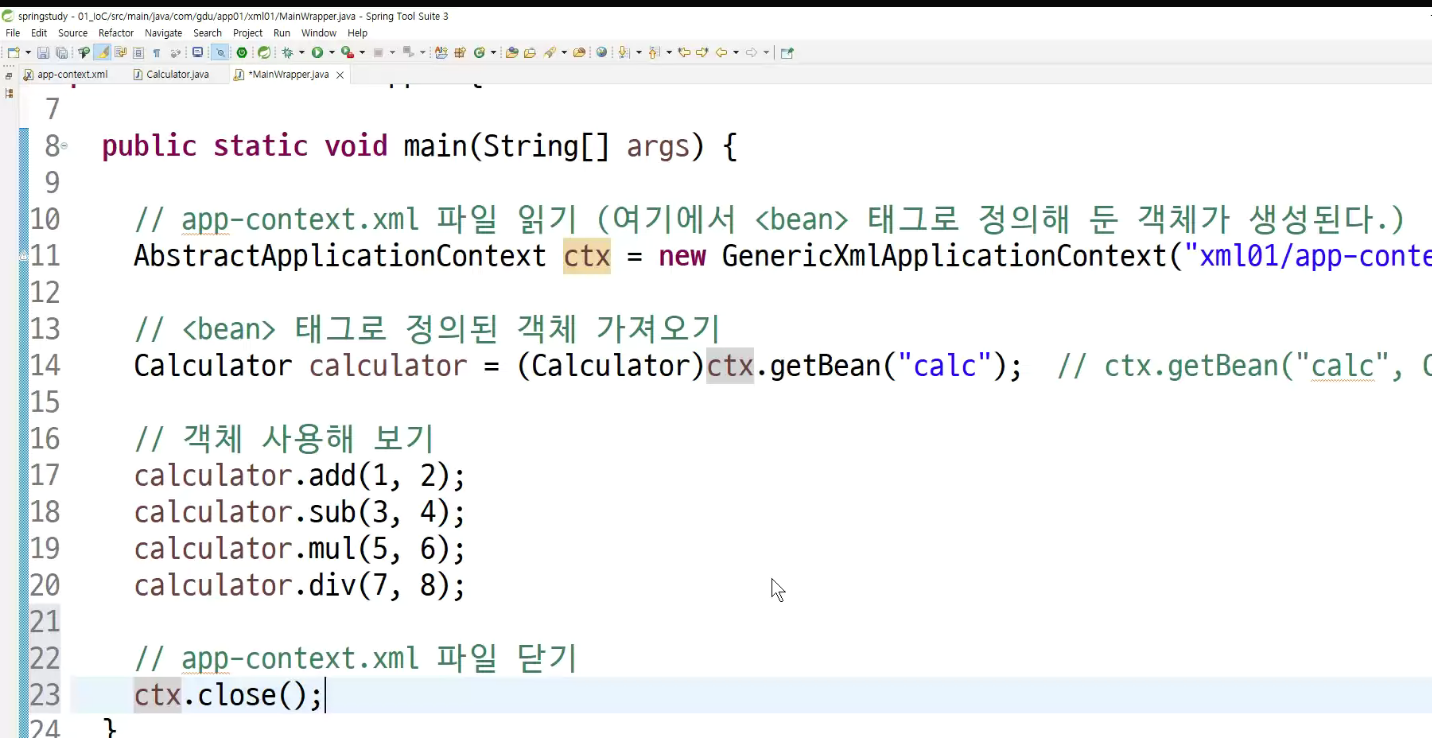Collapse the main method fold at line 8

(x=65, y=146)
